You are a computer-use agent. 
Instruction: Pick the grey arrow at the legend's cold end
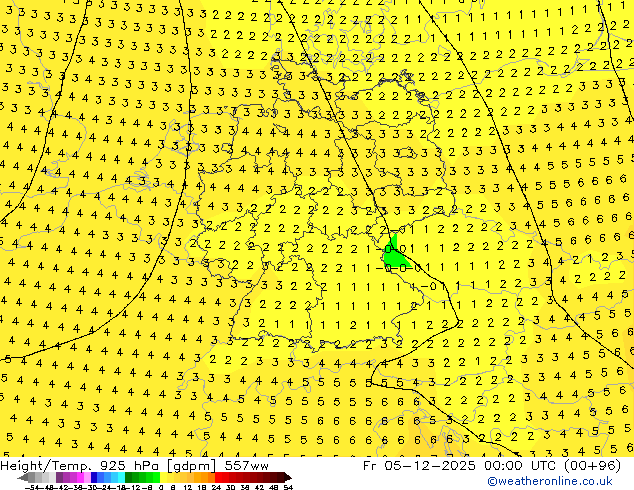coord(23,477)
